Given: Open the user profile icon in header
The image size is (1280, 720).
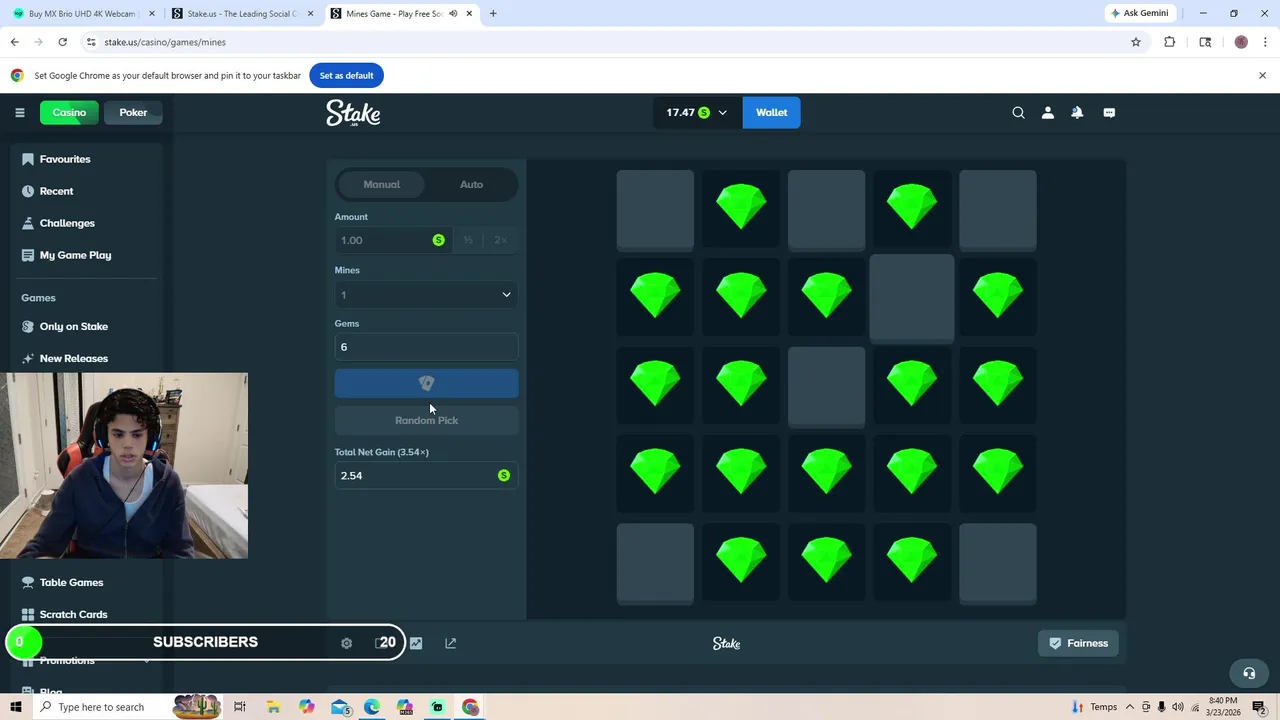Looking at the screenshot, I should 1048,113.
